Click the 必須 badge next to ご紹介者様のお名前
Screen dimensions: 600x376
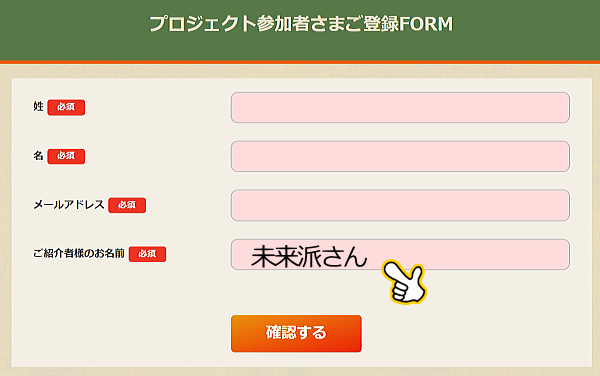147,254
